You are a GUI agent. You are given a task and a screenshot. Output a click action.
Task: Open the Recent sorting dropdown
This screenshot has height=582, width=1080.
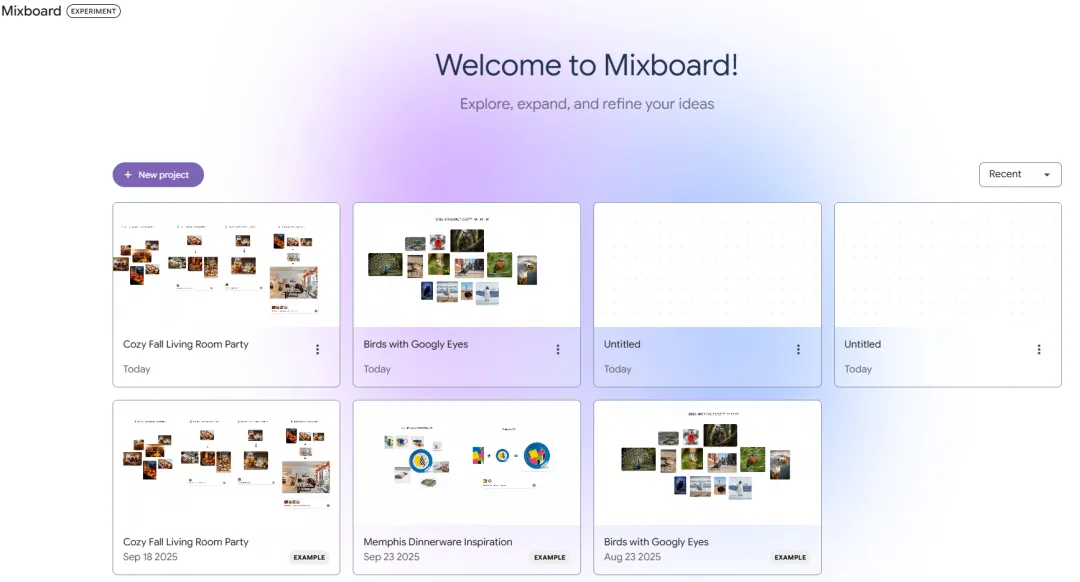point(1019,174)
